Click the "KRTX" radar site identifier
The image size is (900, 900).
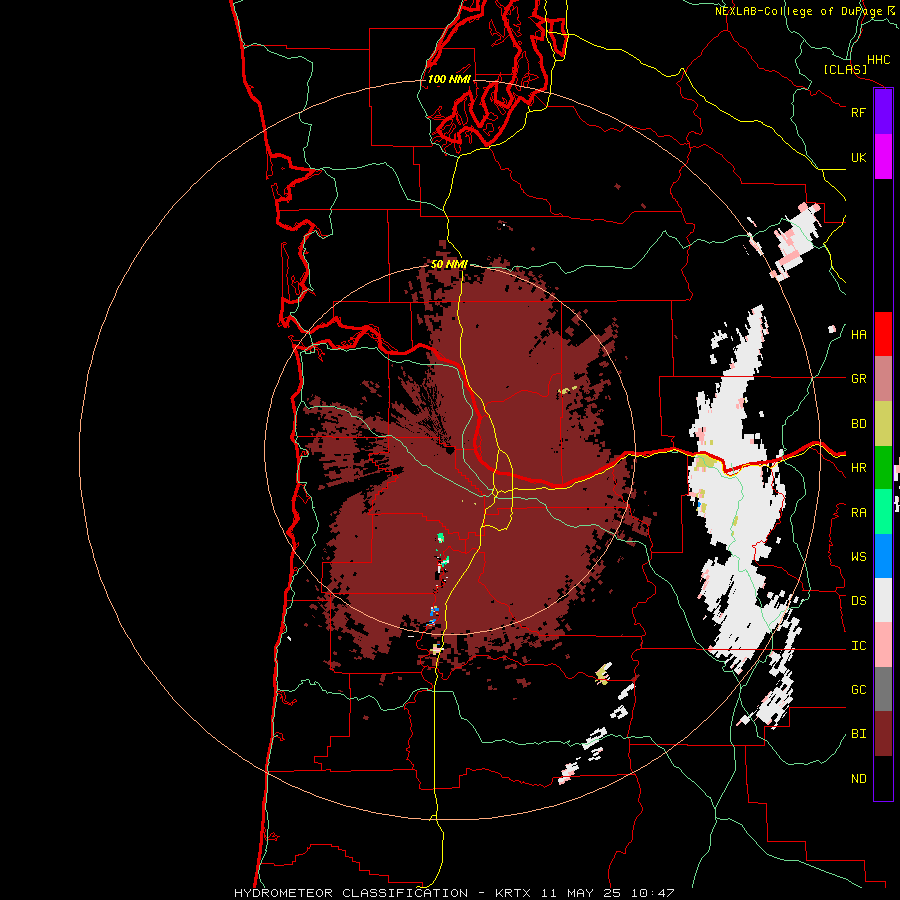coord(512,893)
